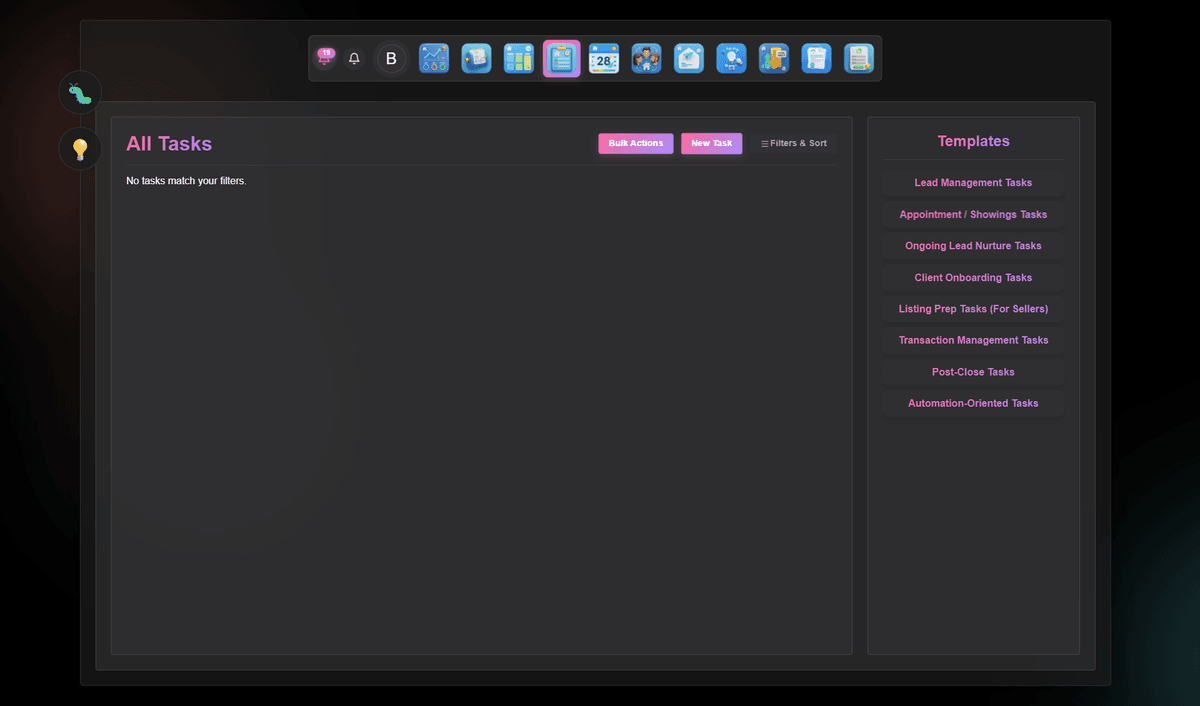
Task: Create a New Task
Action: [x=711, y=143]
